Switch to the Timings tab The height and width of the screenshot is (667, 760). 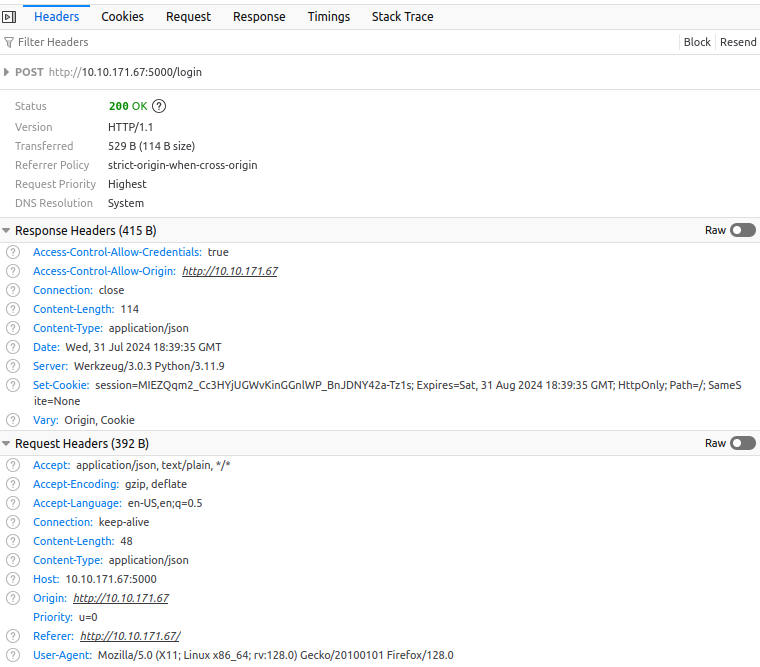pos(328,17)
